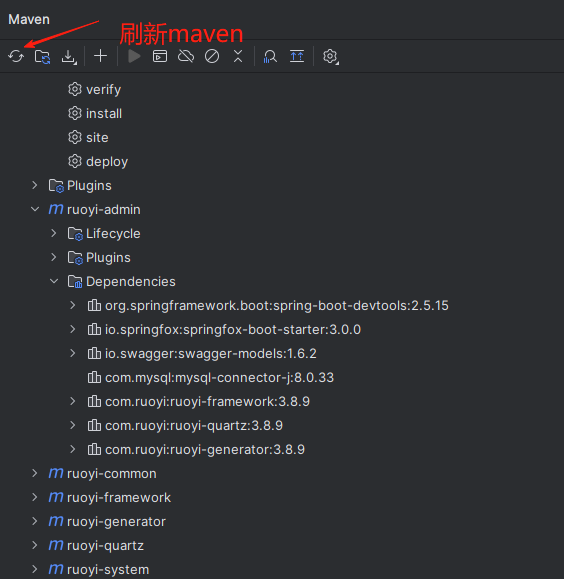Click gear icon beside install

[x=75, y=113]
